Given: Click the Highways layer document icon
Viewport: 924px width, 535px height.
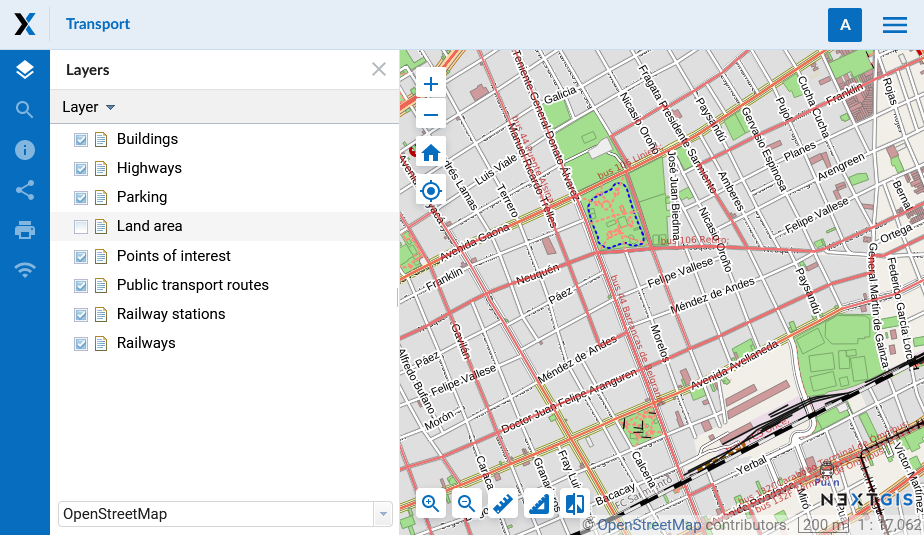Looking at the screenshot, I should [101, 169].
